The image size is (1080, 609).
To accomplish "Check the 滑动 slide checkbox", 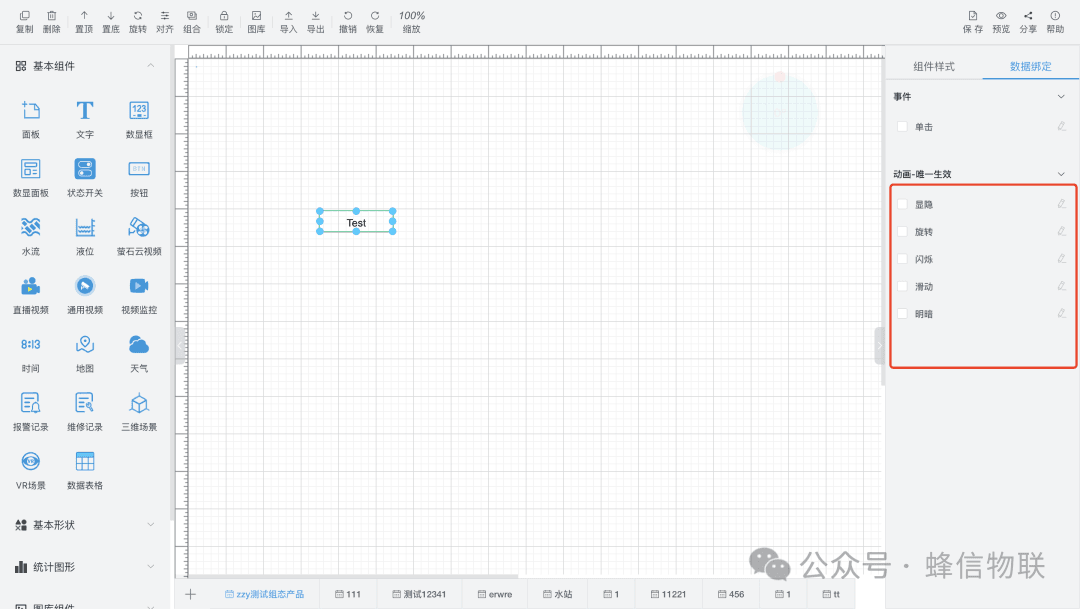I will [x=902, y=286].
